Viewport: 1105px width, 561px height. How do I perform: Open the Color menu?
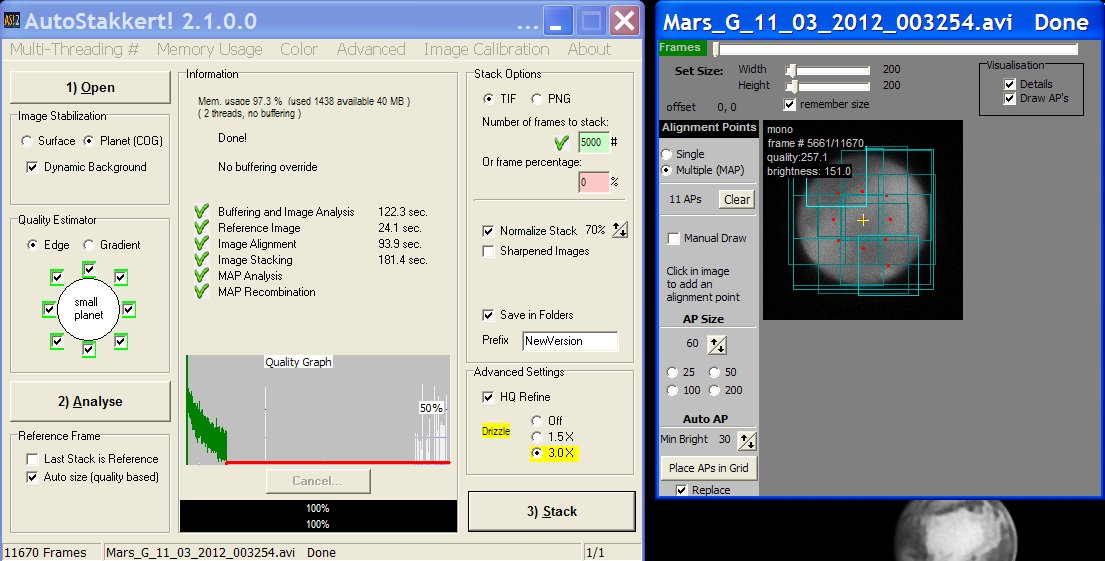(299, 49)
